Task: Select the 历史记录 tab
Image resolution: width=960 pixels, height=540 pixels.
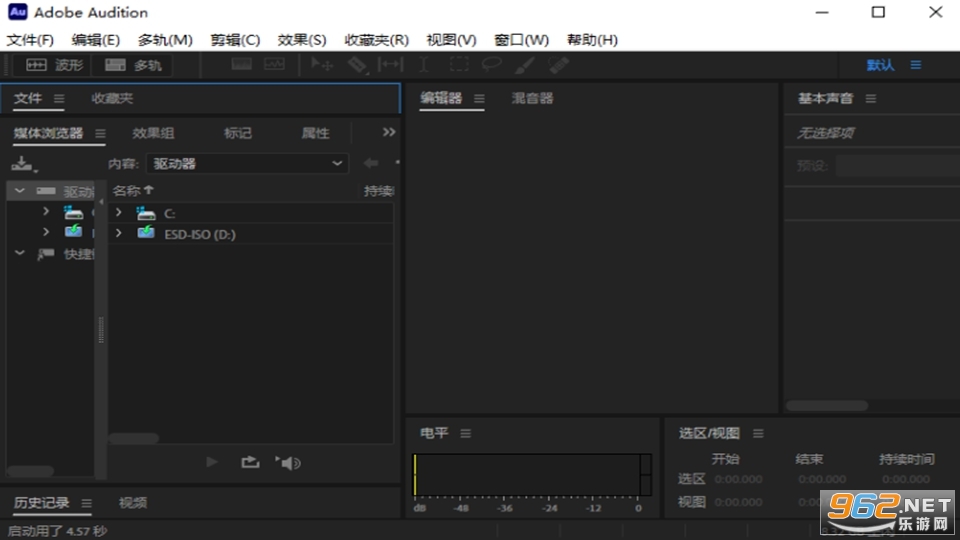Action: point(42,503)
